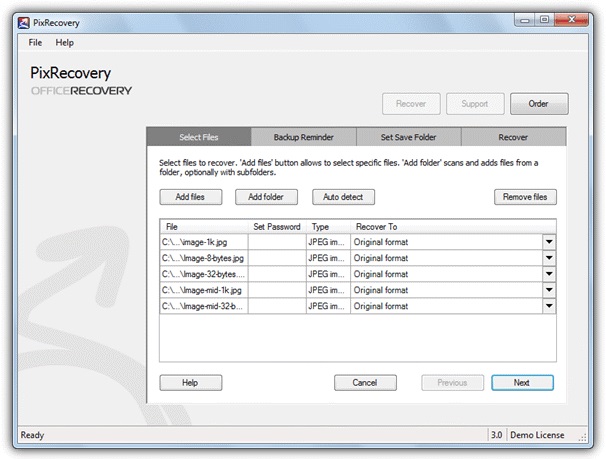
Task: Click Original format text for Image-32-bytes row
Action: pyautogui.click(x=381, y=274)
